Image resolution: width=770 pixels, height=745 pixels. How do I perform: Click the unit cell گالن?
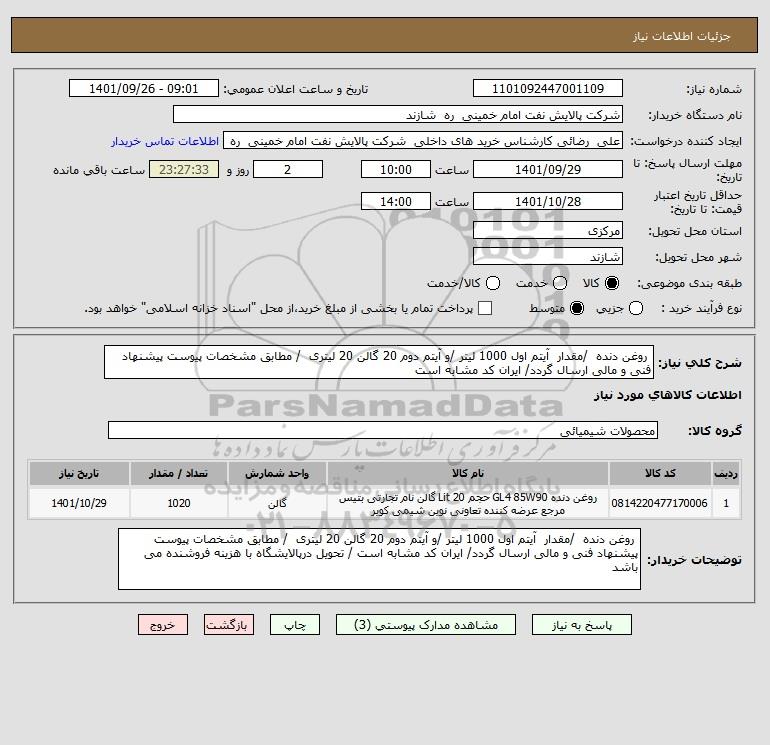click(277, 503)
